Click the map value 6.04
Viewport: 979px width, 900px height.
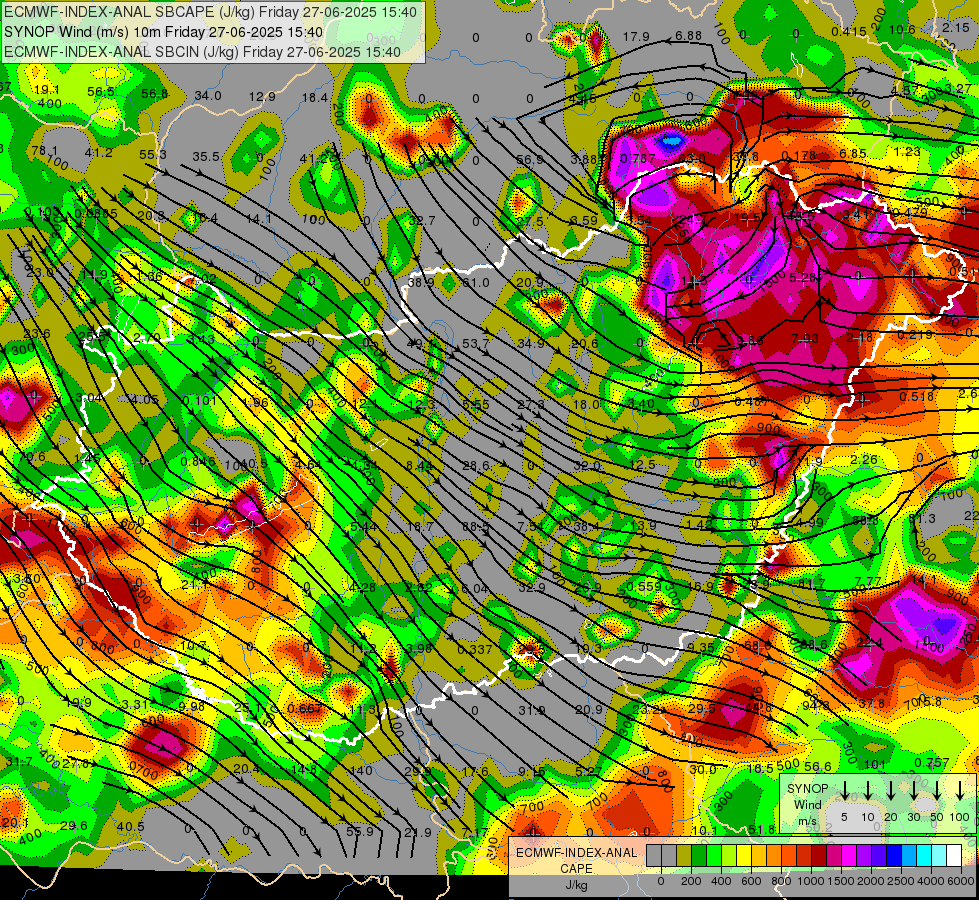pyautogui.click(x=475, y=588)
